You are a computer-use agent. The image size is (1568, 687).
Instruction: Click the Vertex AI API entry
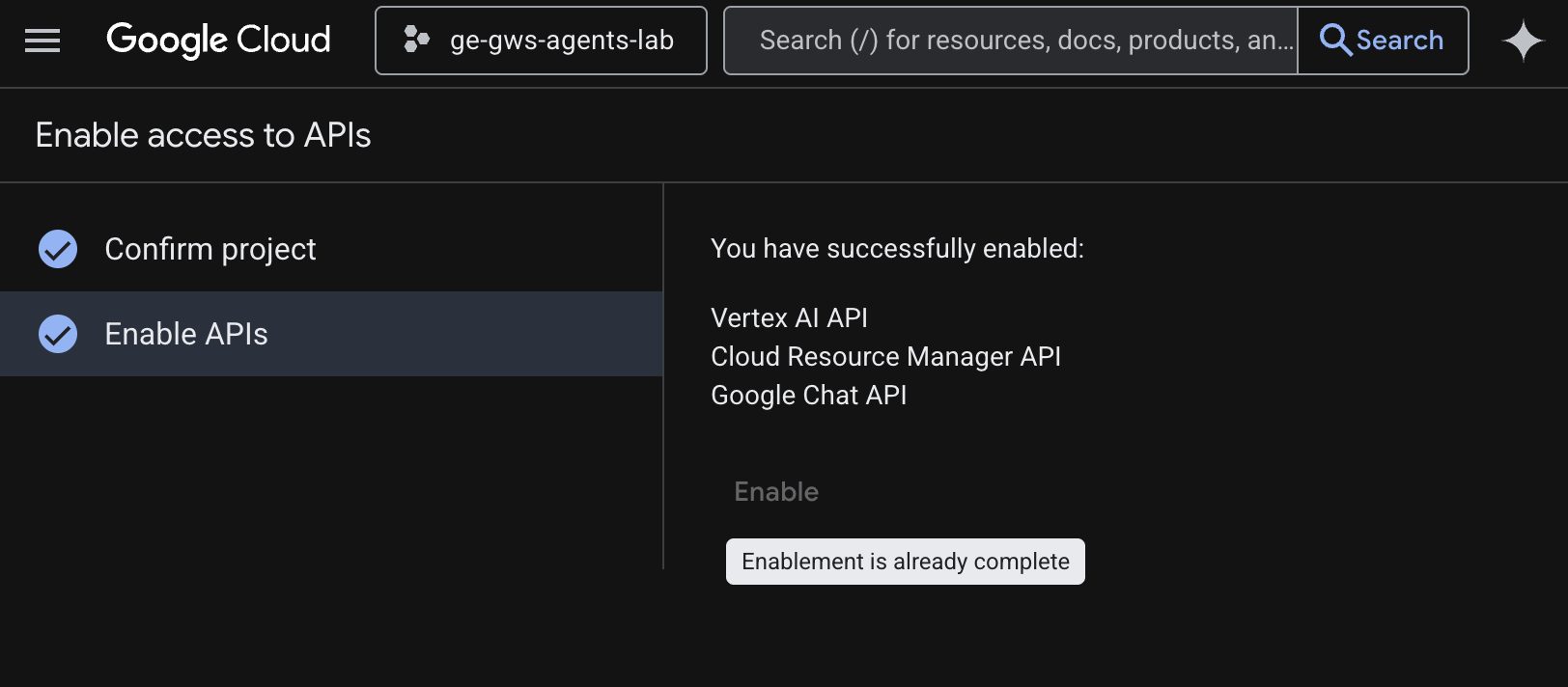point(789,318)
